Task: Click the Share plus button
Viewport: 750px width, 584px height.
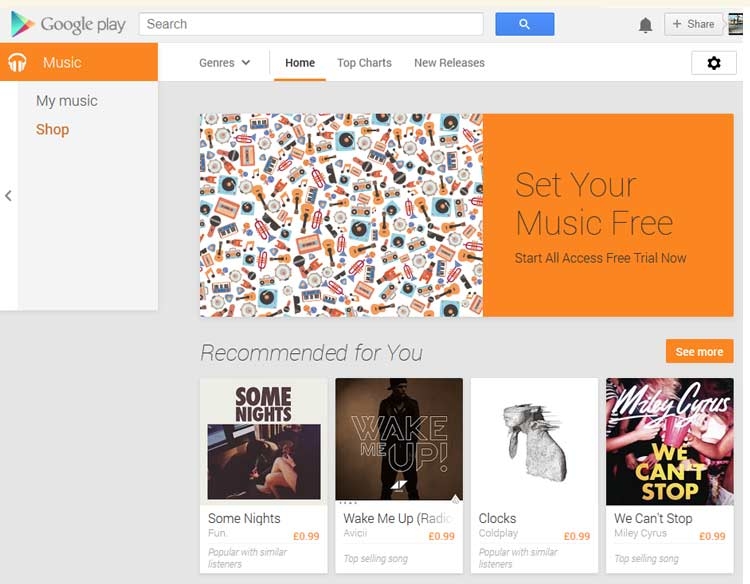Action: click(693, 24)
